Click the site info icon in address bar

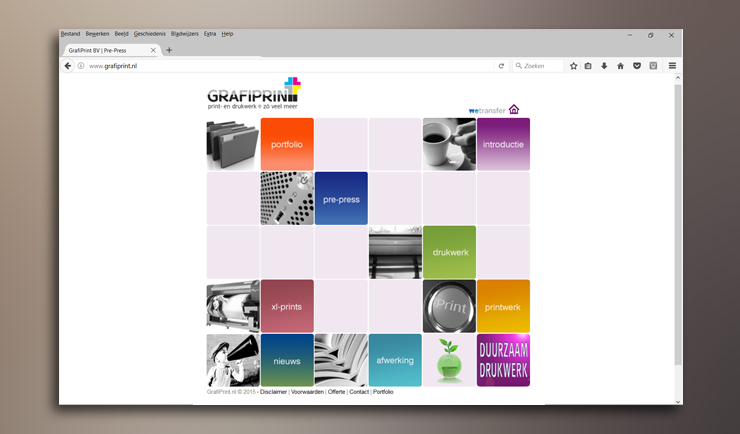point(81,66)
